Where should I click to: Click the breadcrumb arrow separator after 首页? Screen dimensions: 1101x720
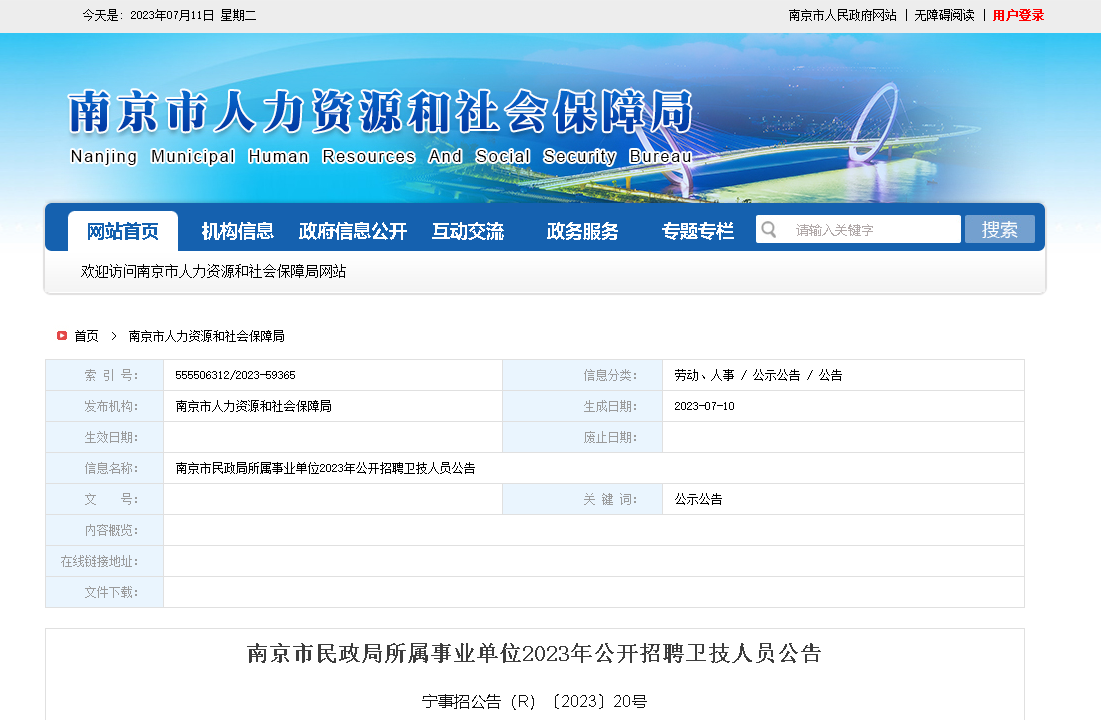[114, 336]
